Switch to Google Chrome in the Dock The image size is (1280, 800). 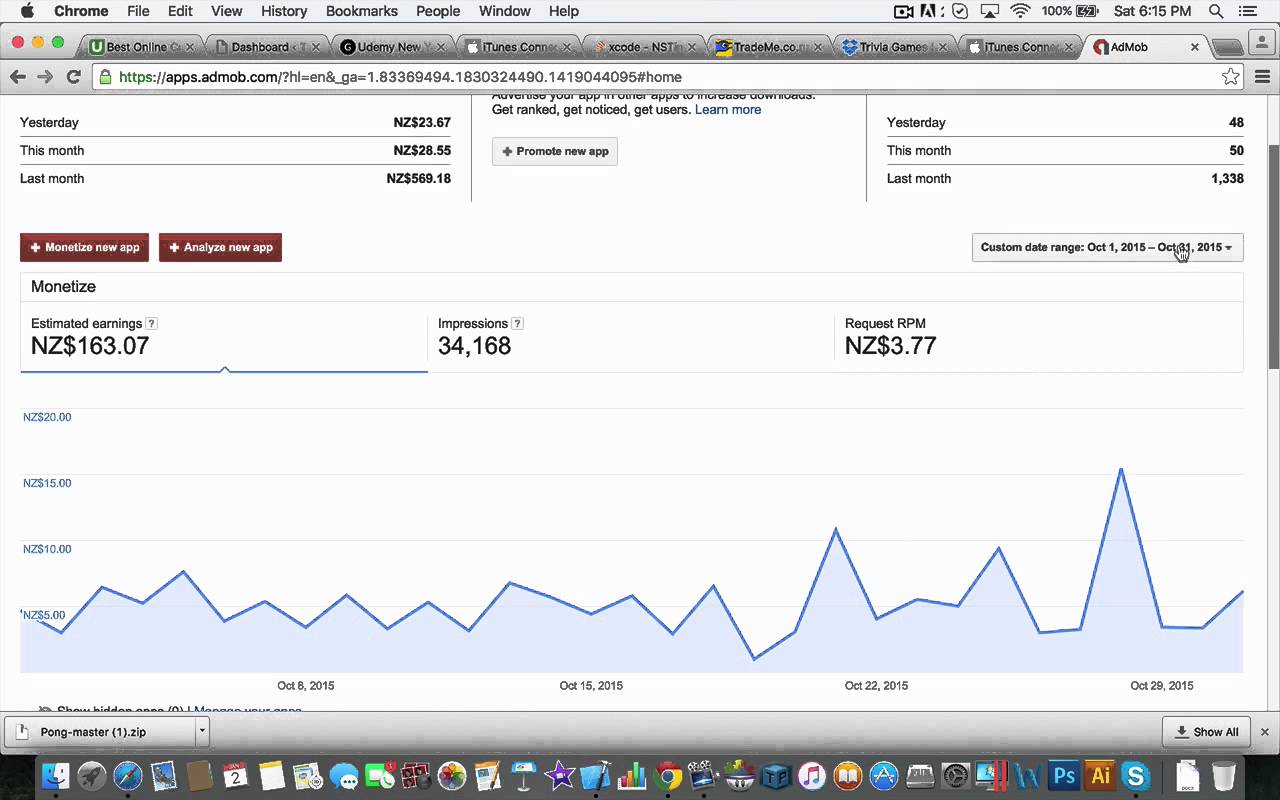[668, 775]
